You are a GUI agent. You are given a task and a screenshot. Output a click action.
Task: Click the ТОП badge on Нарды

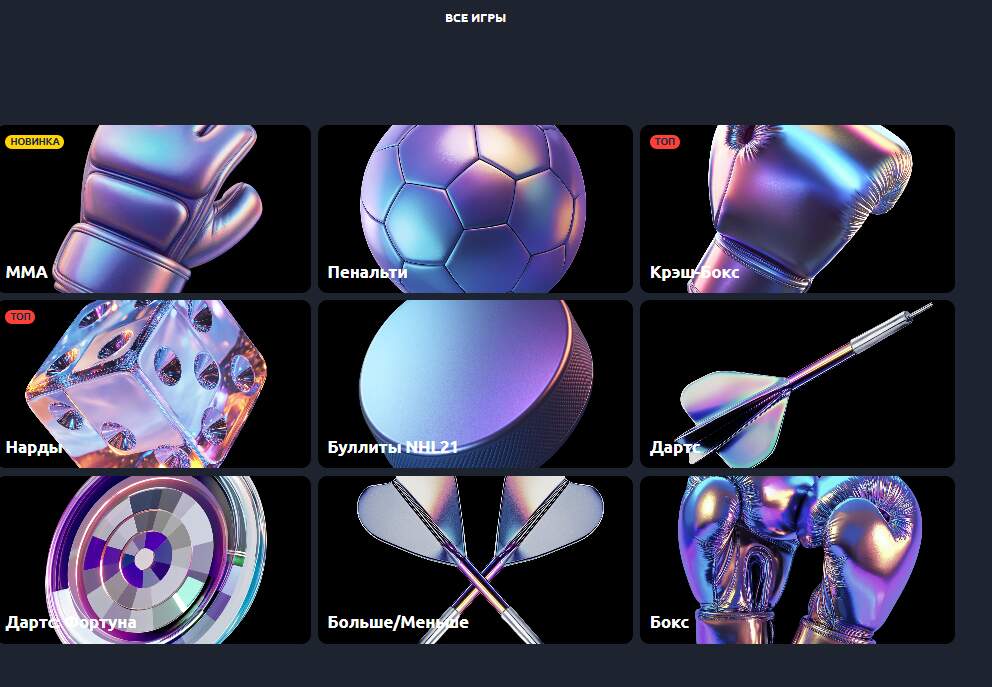(20, 317)
